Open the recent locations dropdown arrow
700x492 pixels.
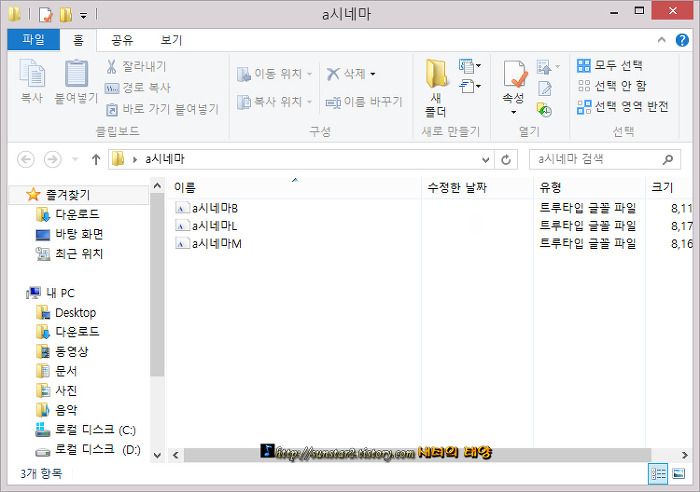75,159
